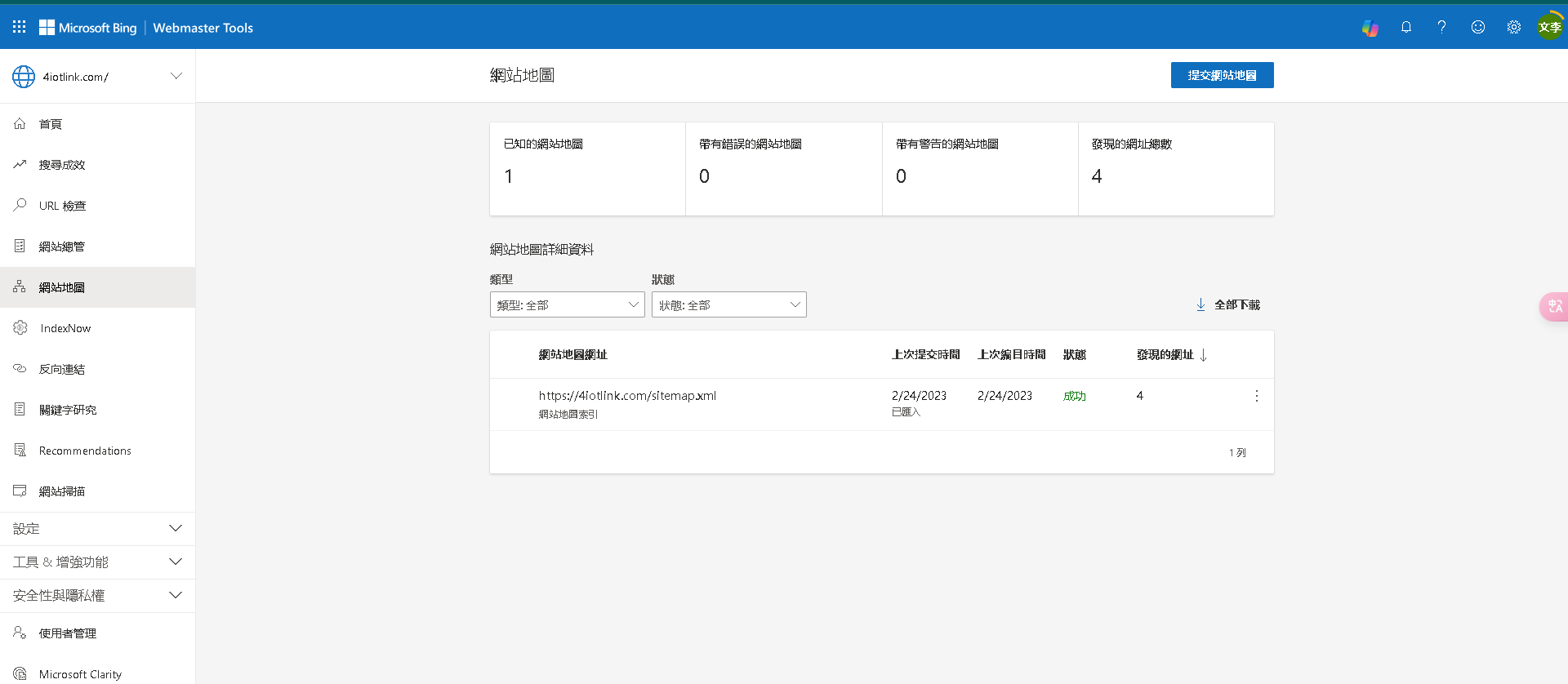
Task: Click the feedback smiley icon
Action: (1477, 27)
